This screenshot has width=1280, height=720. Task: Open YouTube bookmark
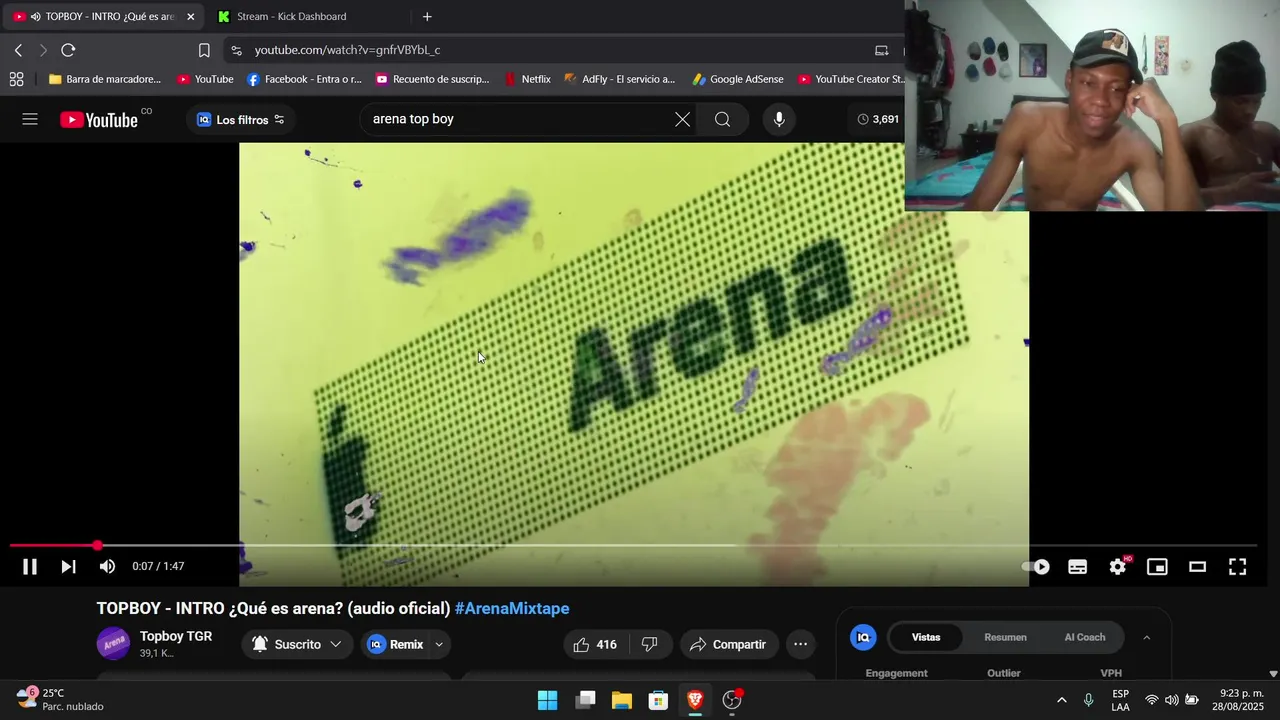205,79
